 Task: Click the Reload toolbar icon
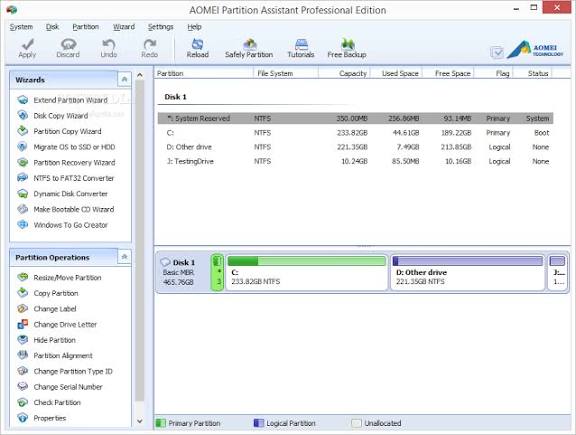pos(198,44)
